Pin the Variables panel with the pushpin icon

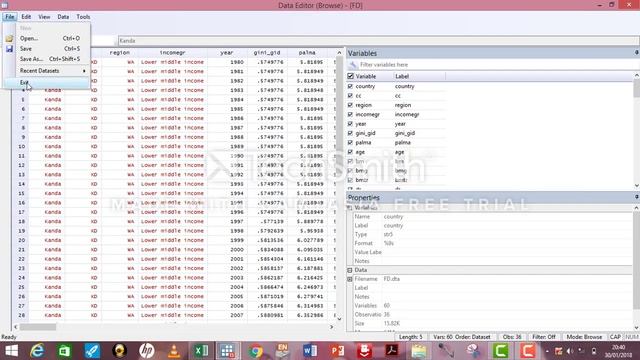tap(636, 53)
